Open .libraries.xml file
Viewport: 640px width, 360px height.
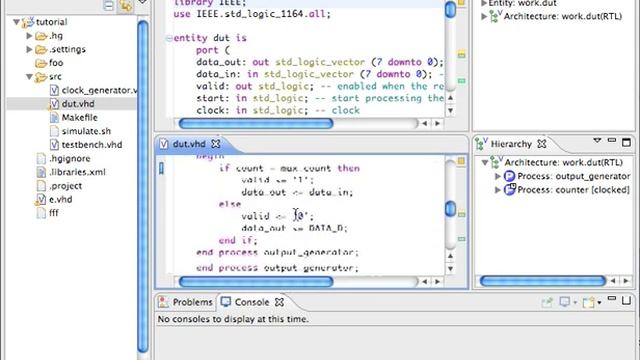click(77, 172)
